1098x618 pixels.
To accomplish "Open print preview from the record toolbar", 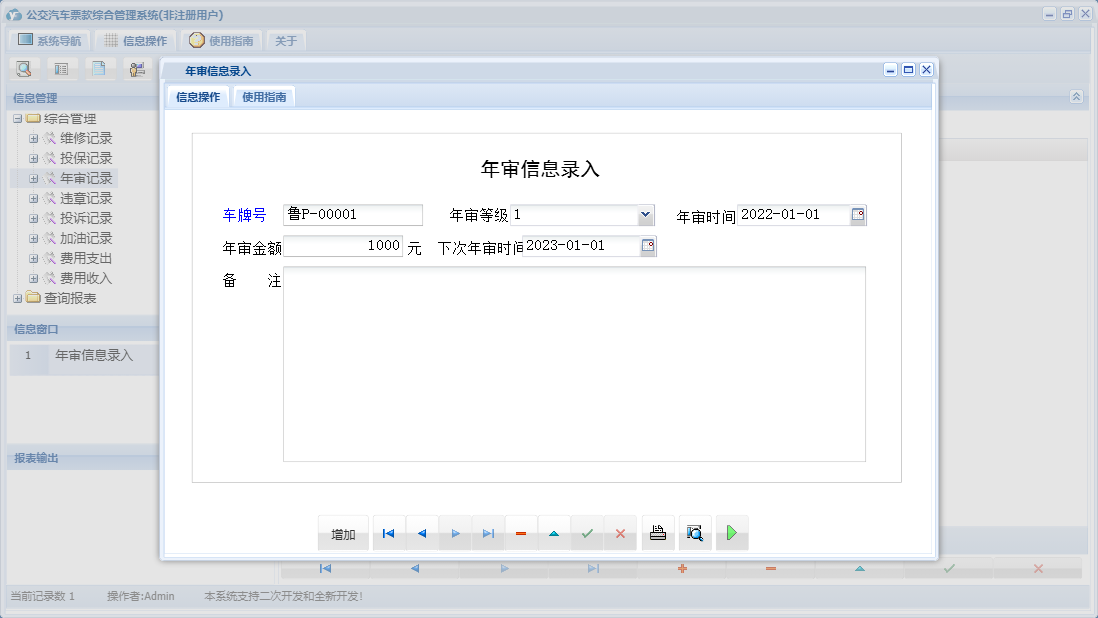I will [695, 533].
